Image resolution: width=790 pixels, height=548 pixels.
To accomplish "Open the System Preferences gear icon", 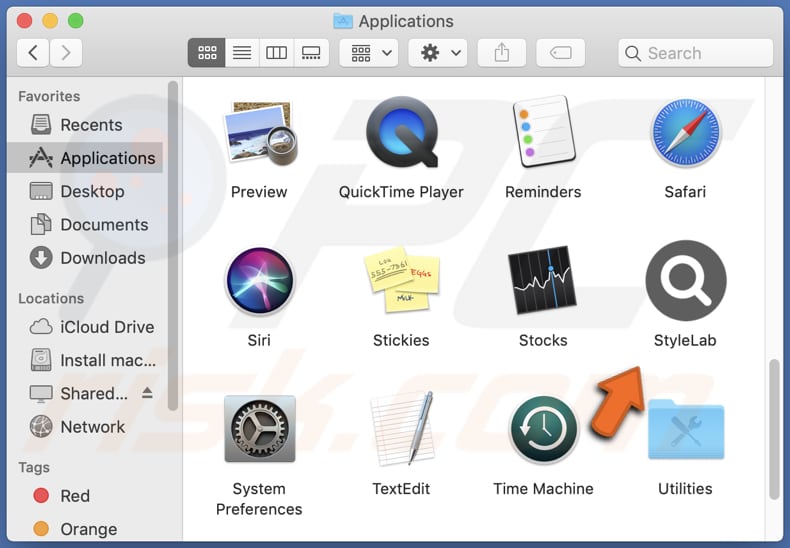I will 259,429.
